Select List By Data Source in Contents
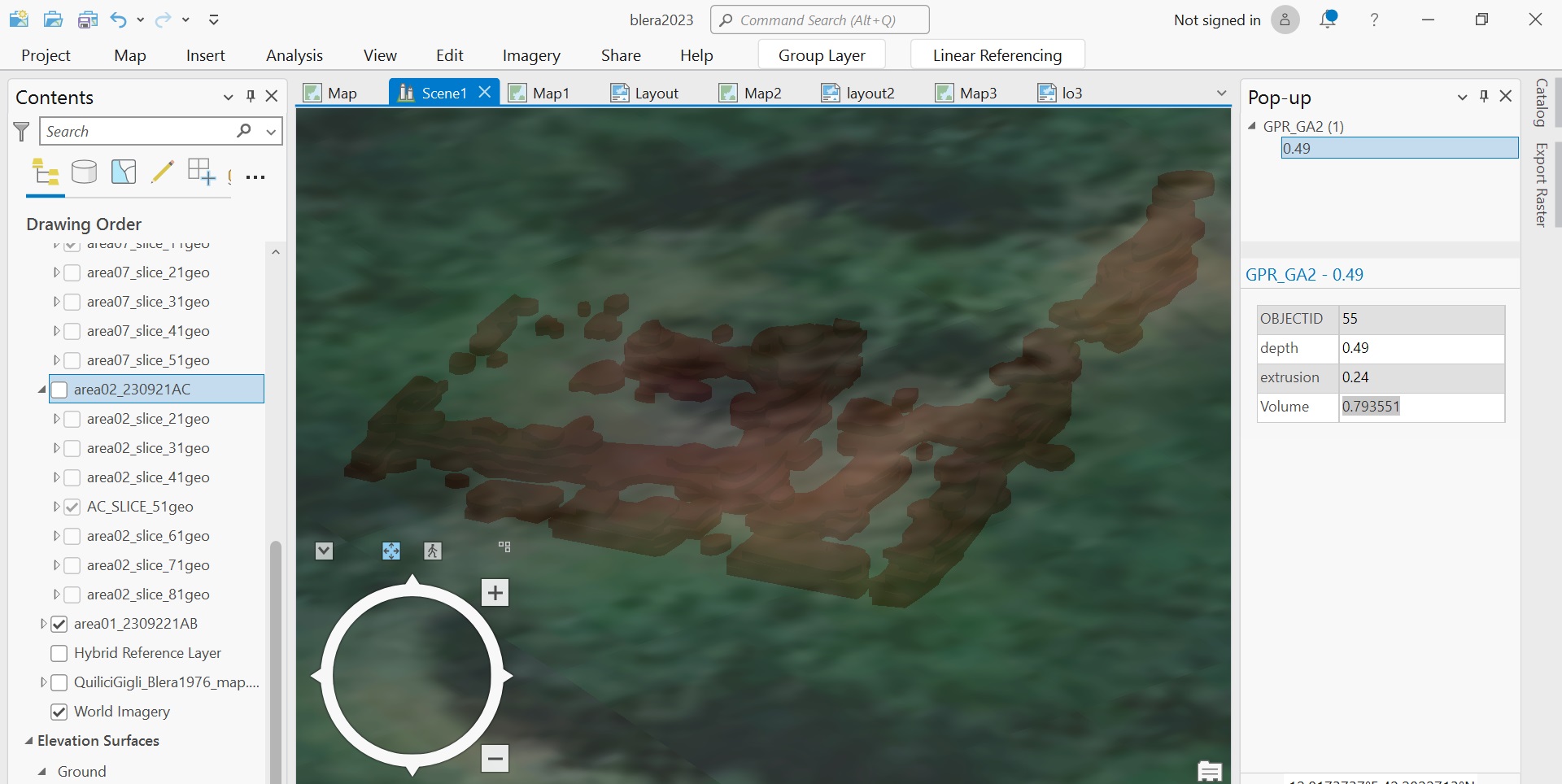 pyautogui.click(x=84, y=172)
